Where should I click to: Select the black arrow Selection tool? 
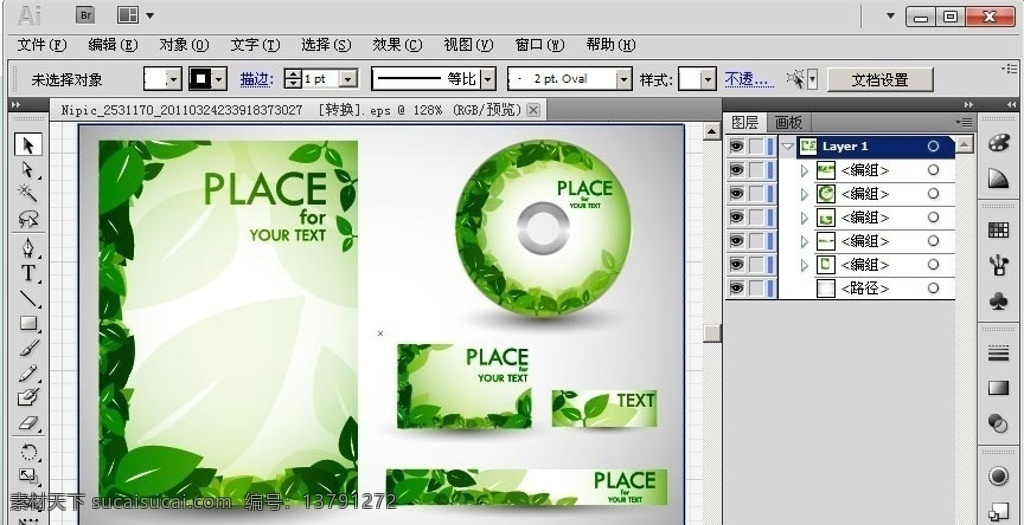point(28,145)
